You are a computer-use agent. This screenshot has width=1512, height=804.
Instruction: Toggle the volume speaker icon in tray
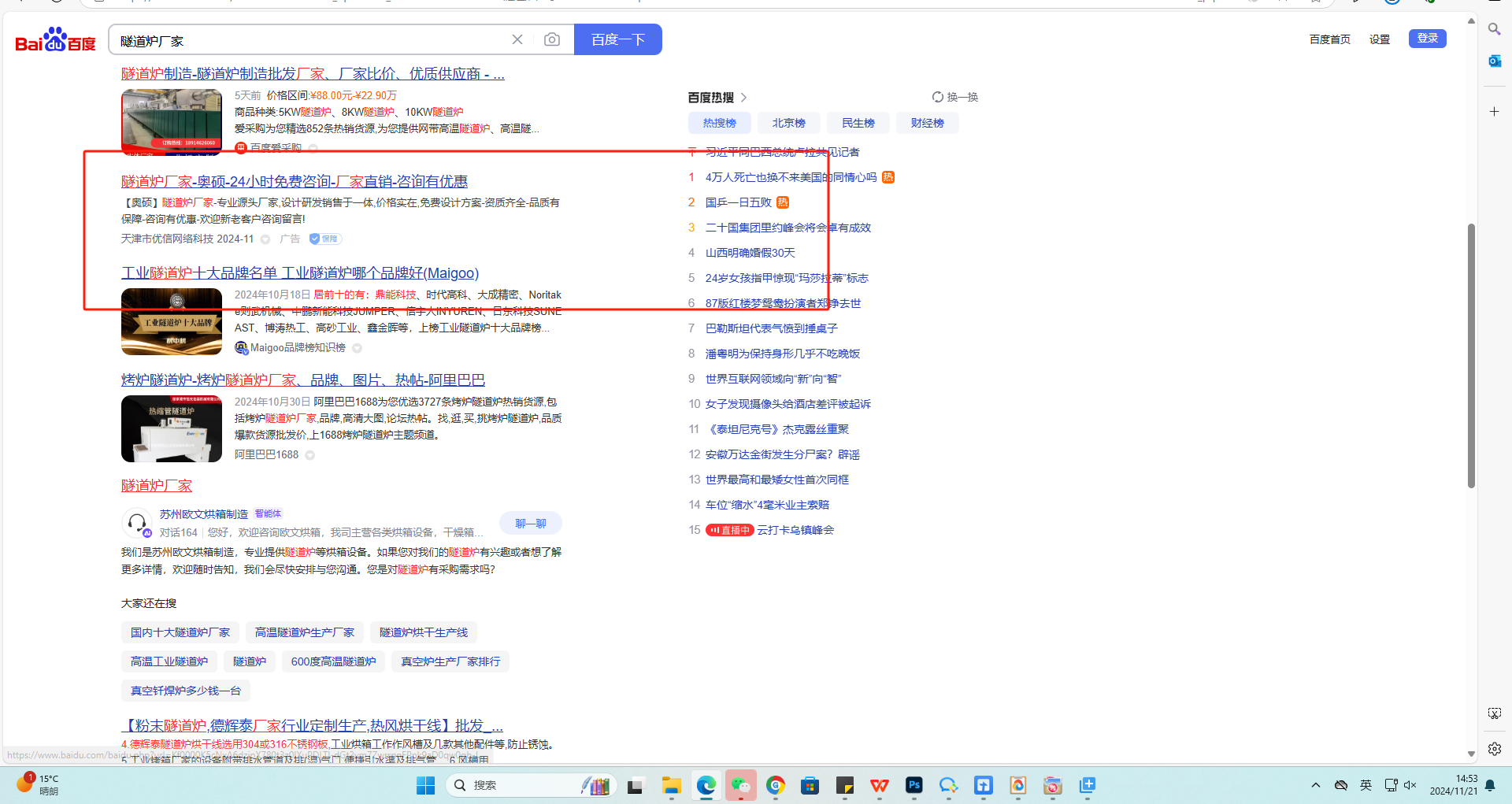pos(1410,785)
